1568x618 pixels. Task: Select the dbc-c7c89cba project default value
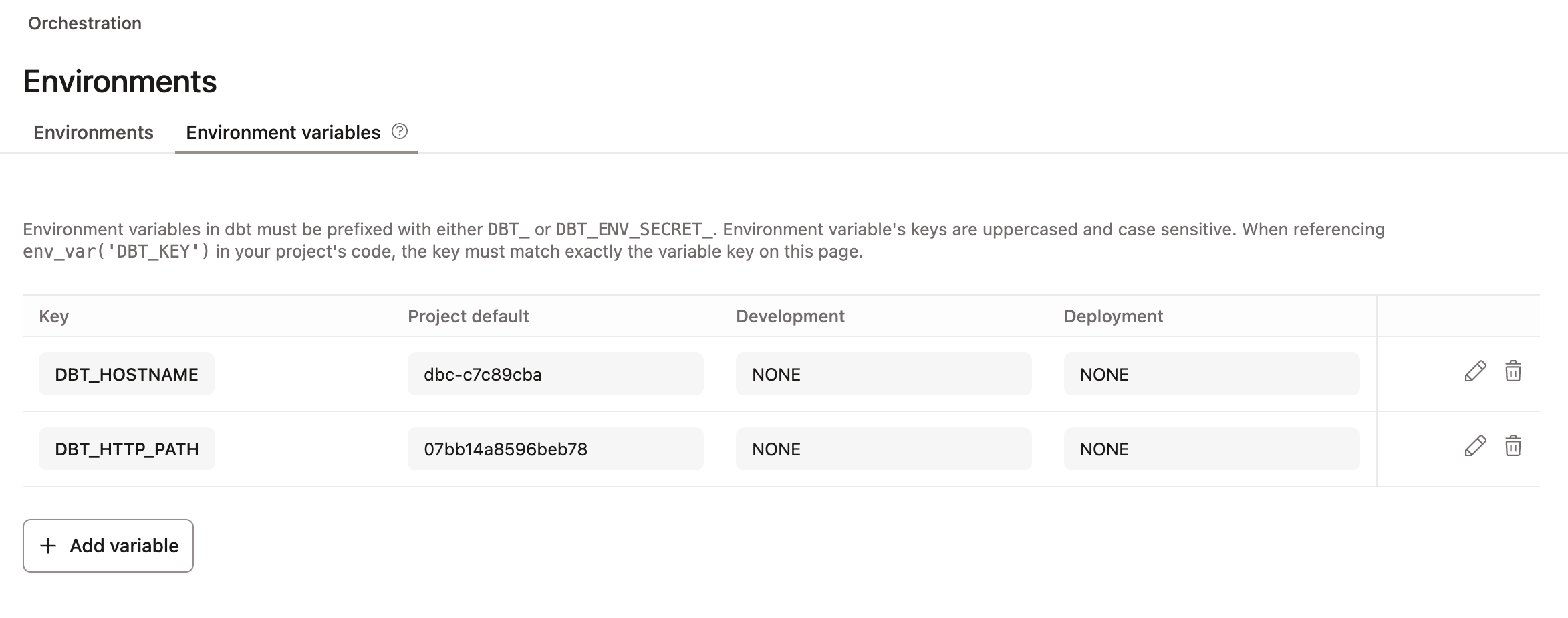tap(555, 374)
